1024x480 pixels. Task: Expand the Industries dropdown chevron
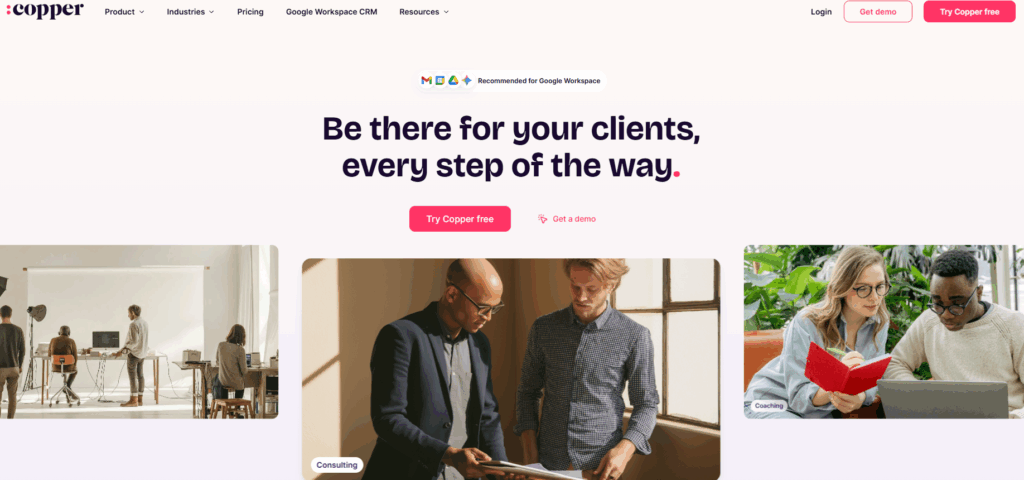tap(212, 12)
